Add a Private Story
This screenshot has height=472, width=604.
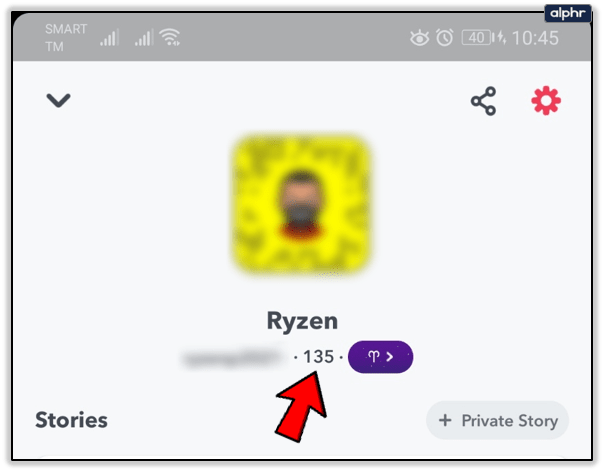[497, 420]
